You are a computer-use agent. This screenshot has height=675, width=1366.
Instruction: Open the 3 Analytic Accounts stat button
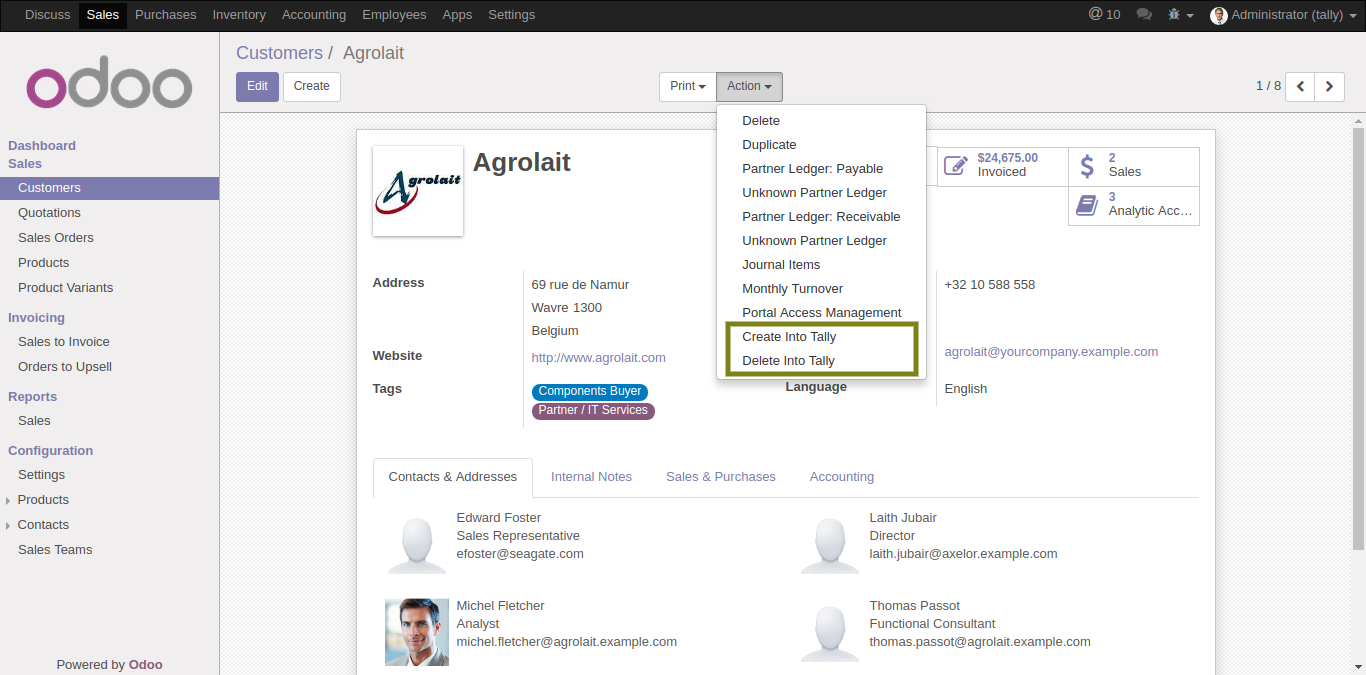(1134, 205)
